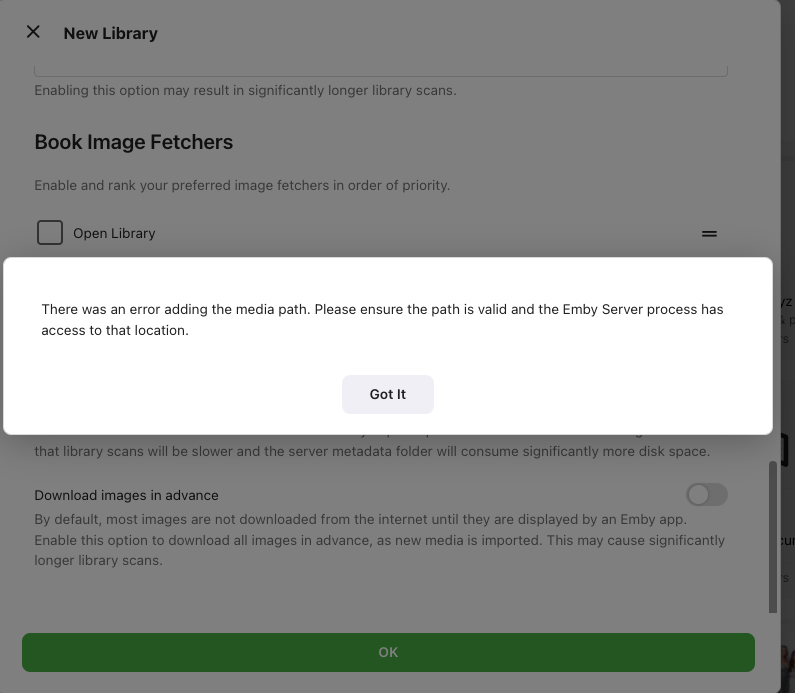Enable the Open Library image fetcher checkbox
795x693 pixels.
pyautogui.click(x=50, y=233)
